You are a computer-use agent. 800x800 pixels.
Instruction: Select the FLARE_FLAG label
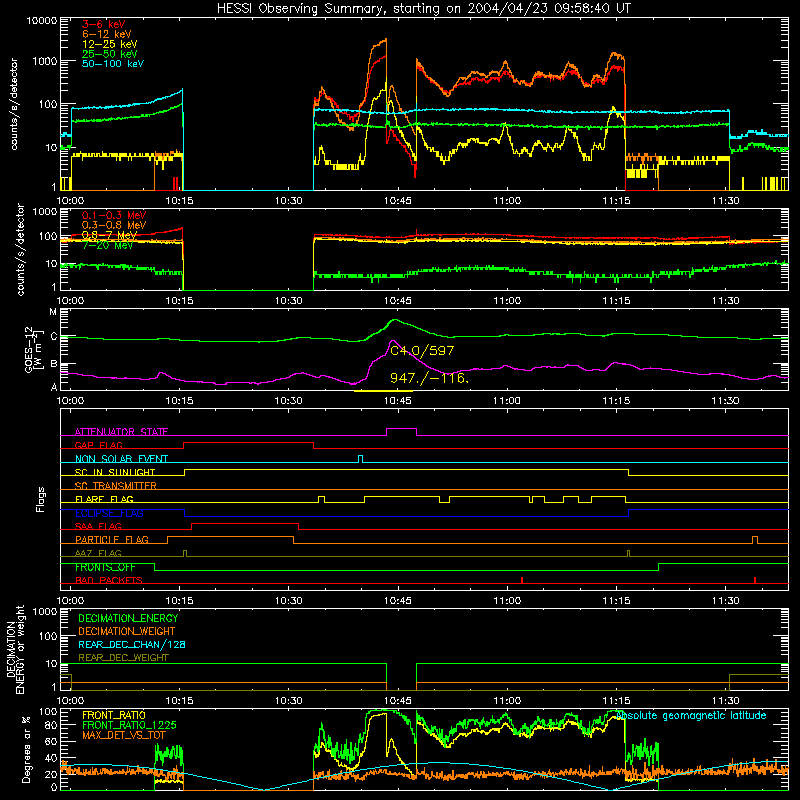[x=104, y=499]
